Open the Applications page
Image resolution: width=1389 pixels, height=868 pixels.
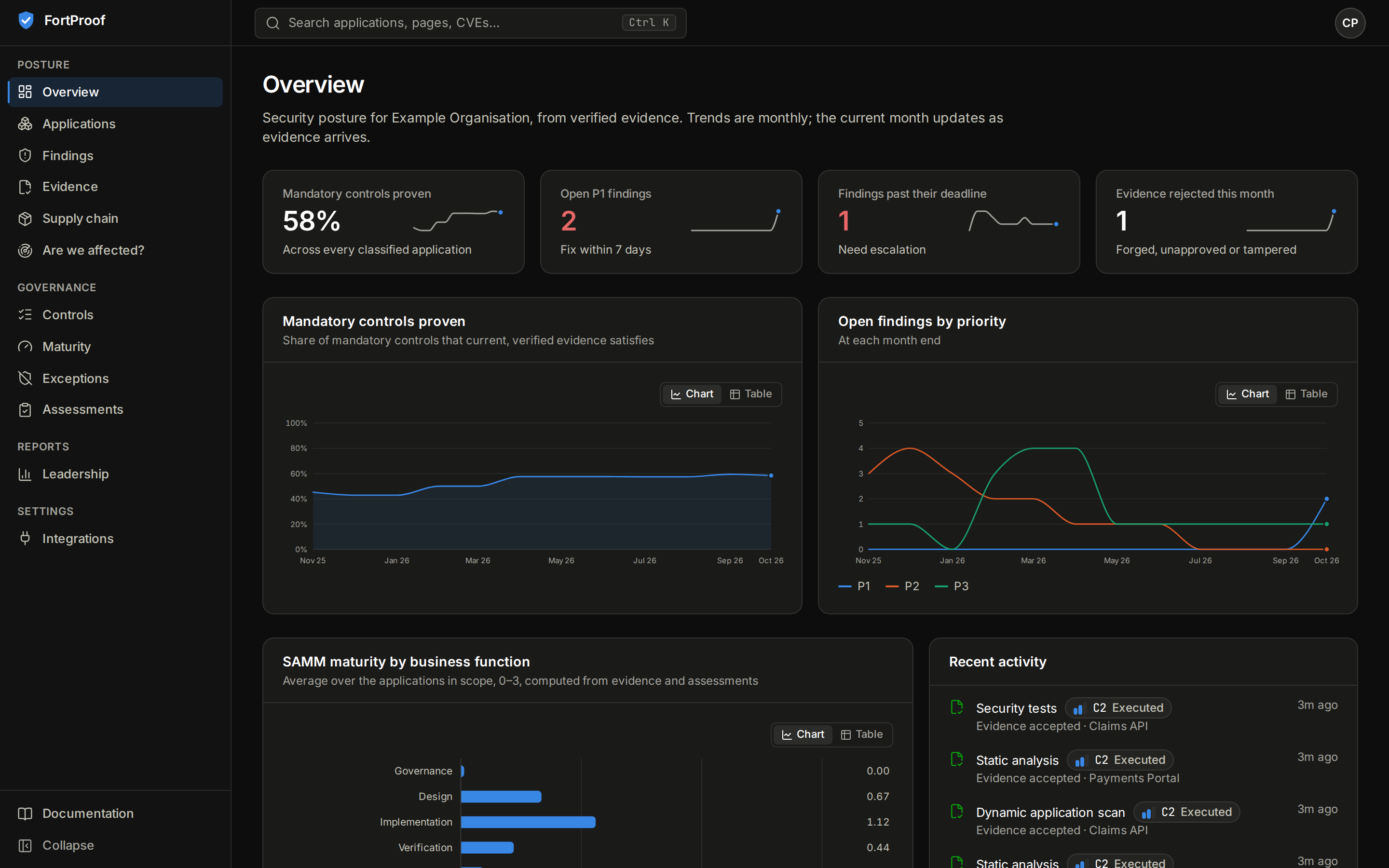115,124
